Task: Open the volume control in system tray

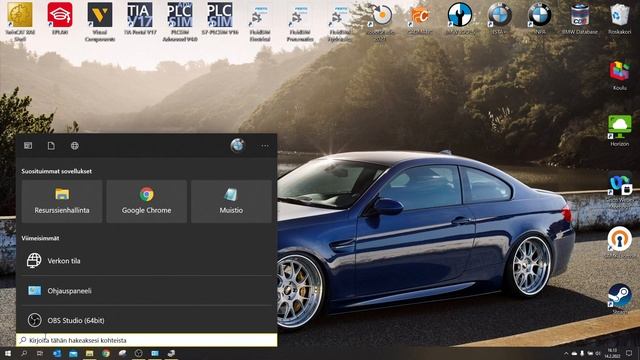Action: 598,353
